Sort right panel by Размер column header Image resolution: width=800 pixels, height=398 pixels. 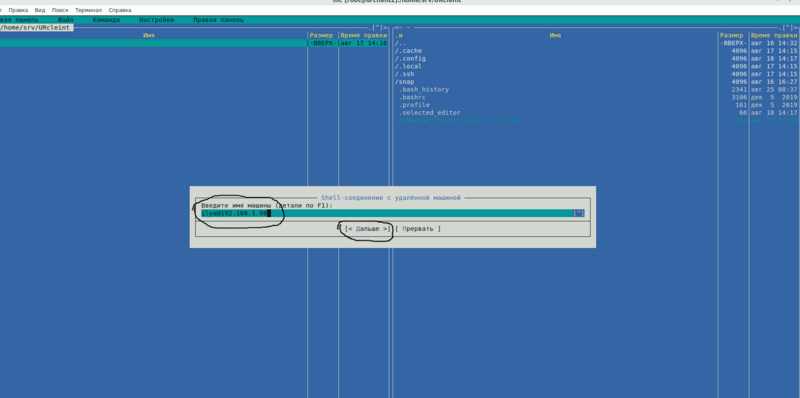pyautogui.click(x=732, y=35)
